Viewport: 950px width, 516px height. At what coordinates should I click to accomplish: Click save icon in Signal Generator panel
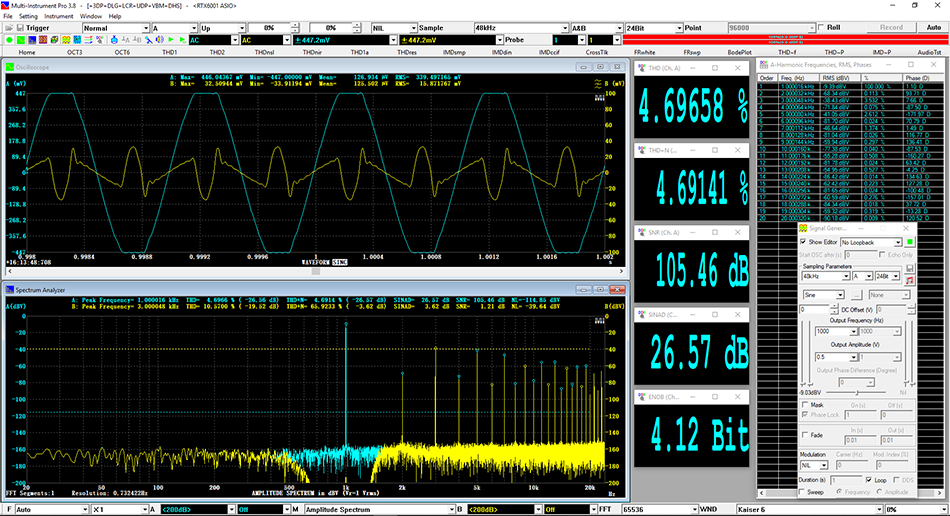click(909, 268)
